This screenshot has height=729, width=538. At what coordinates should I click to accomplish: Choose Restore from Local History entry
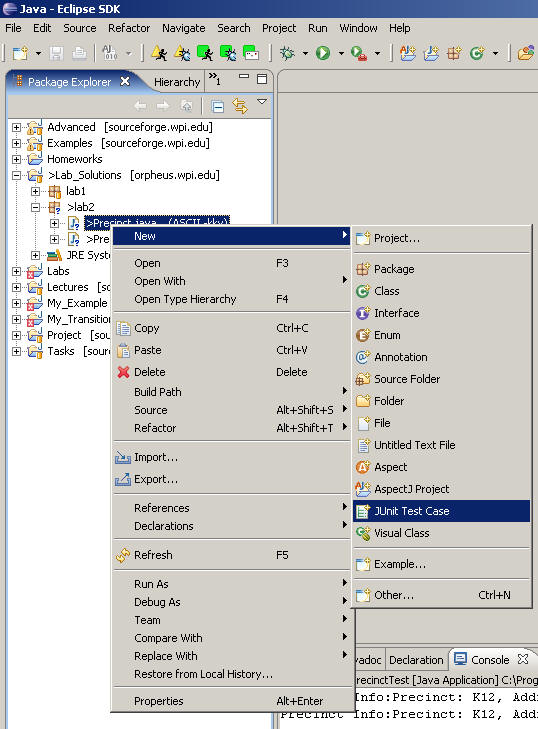[x=231, y=674]
